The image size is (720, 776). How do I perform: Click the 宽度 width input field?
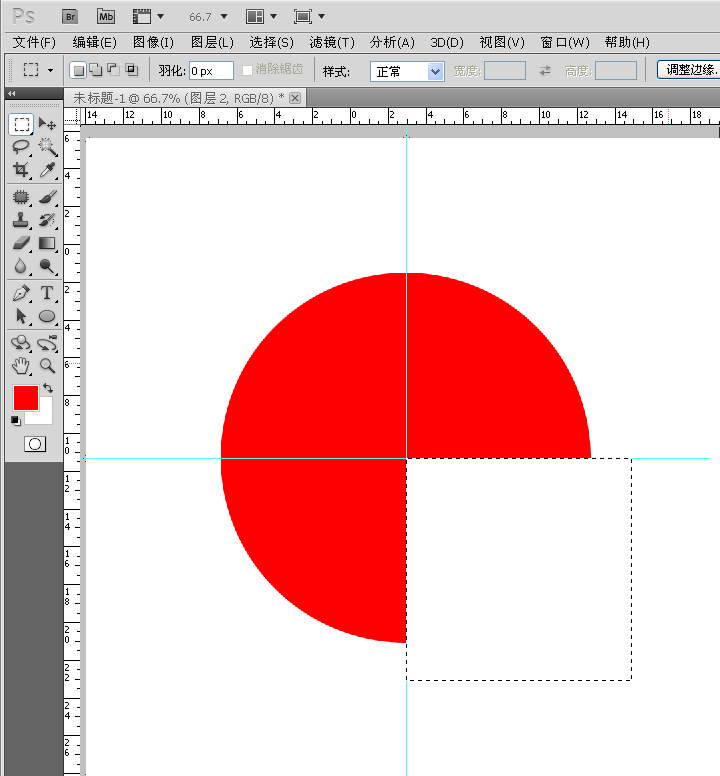[x=505, y=71]
